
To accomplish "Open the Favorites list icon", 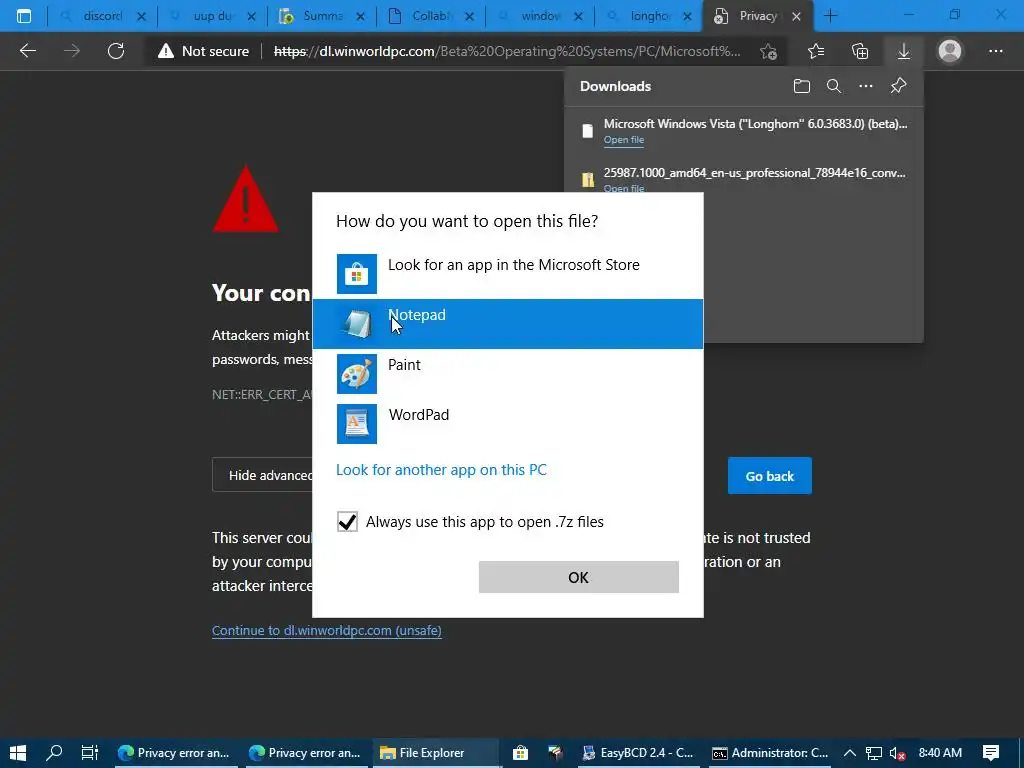I will click(816, 51).
